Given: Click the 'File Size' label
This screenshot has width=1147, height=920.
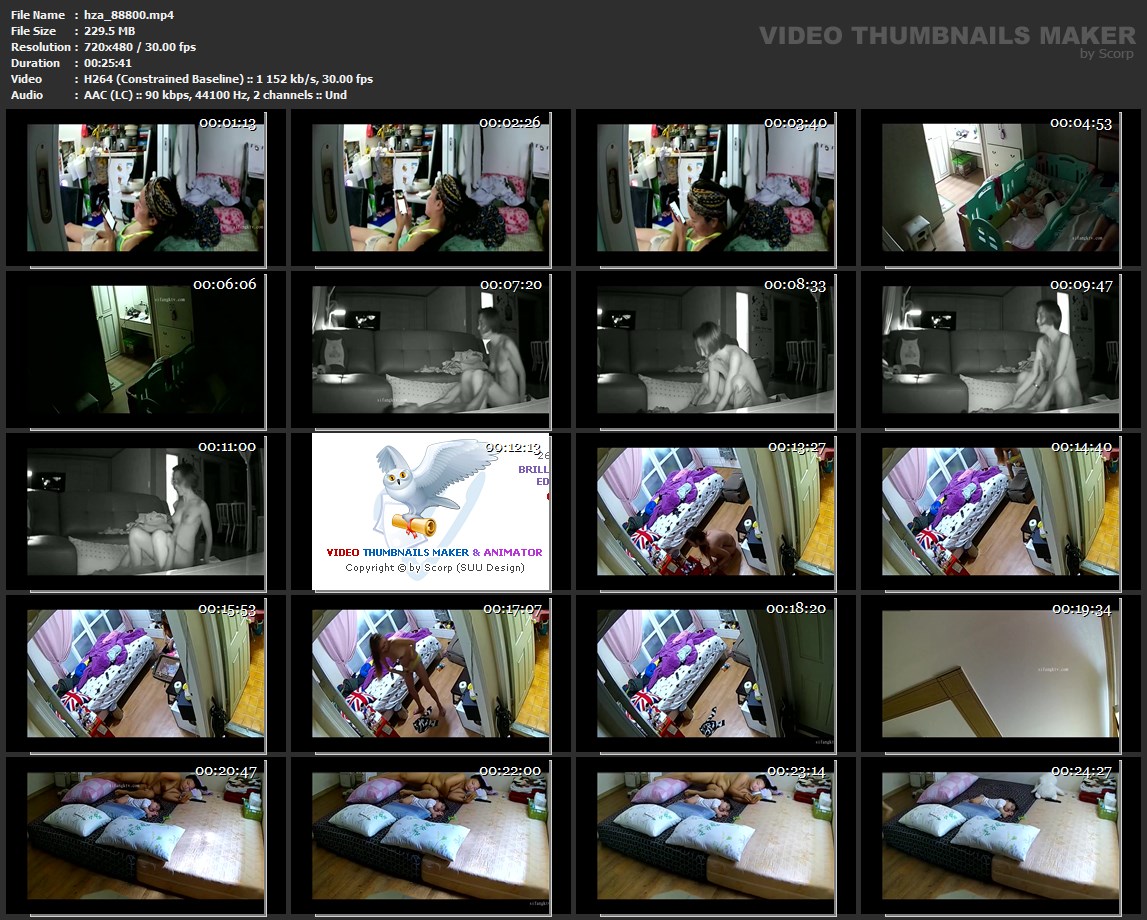Looking at the screenshot, I should (34, 31).
